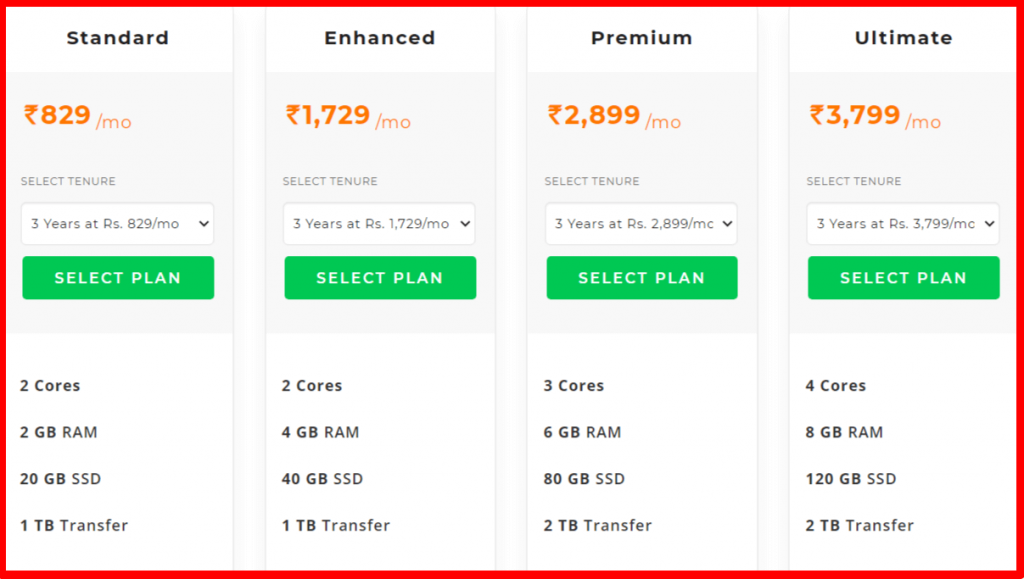Click the Standard plan heading
The height and width of the screenshot is (579, 1024).
(x=118, y=38)
